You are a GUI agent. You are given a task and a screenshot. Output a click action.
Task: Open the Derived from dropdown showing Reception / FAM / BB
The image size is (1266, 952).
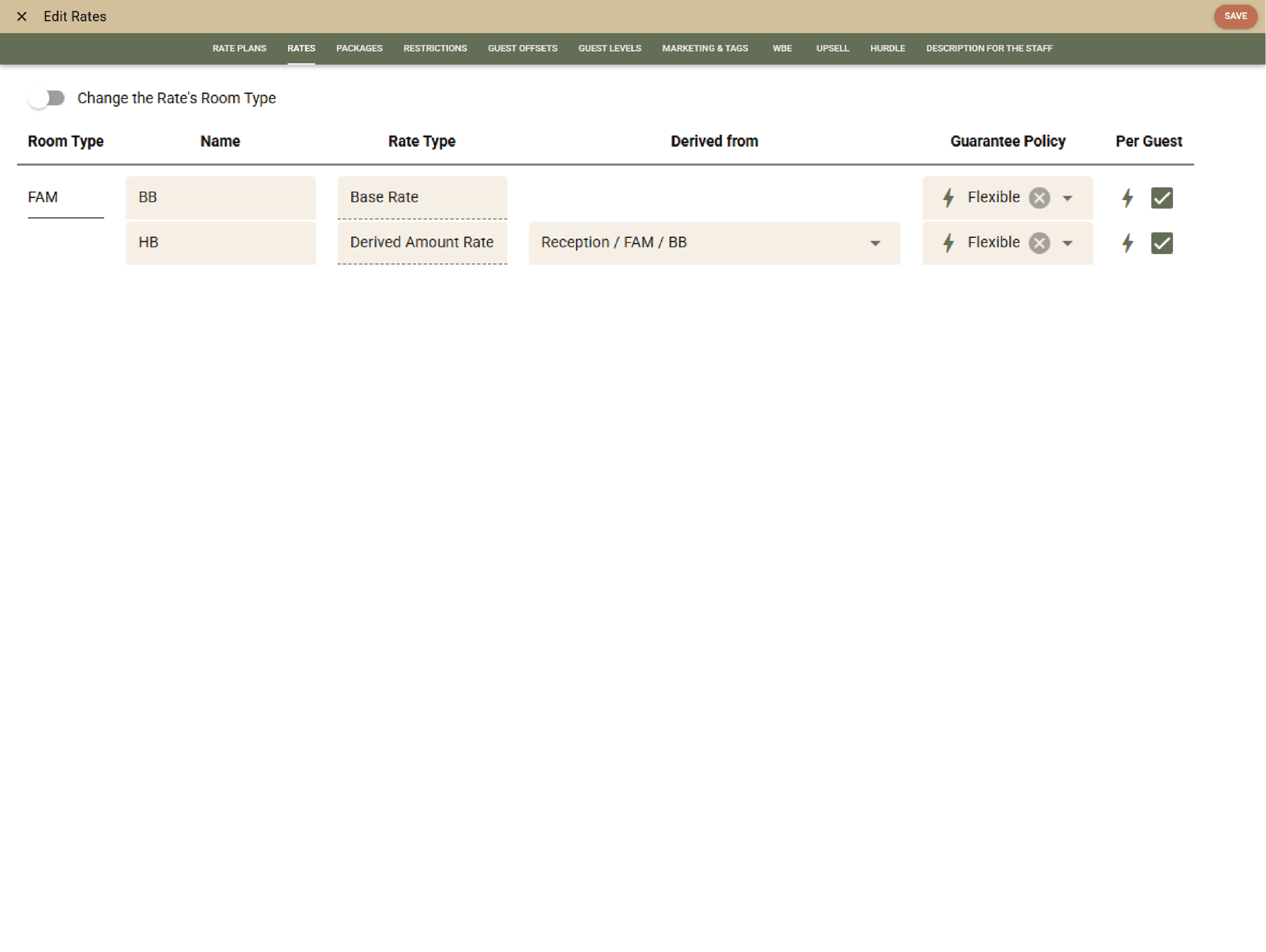(876, 242)
